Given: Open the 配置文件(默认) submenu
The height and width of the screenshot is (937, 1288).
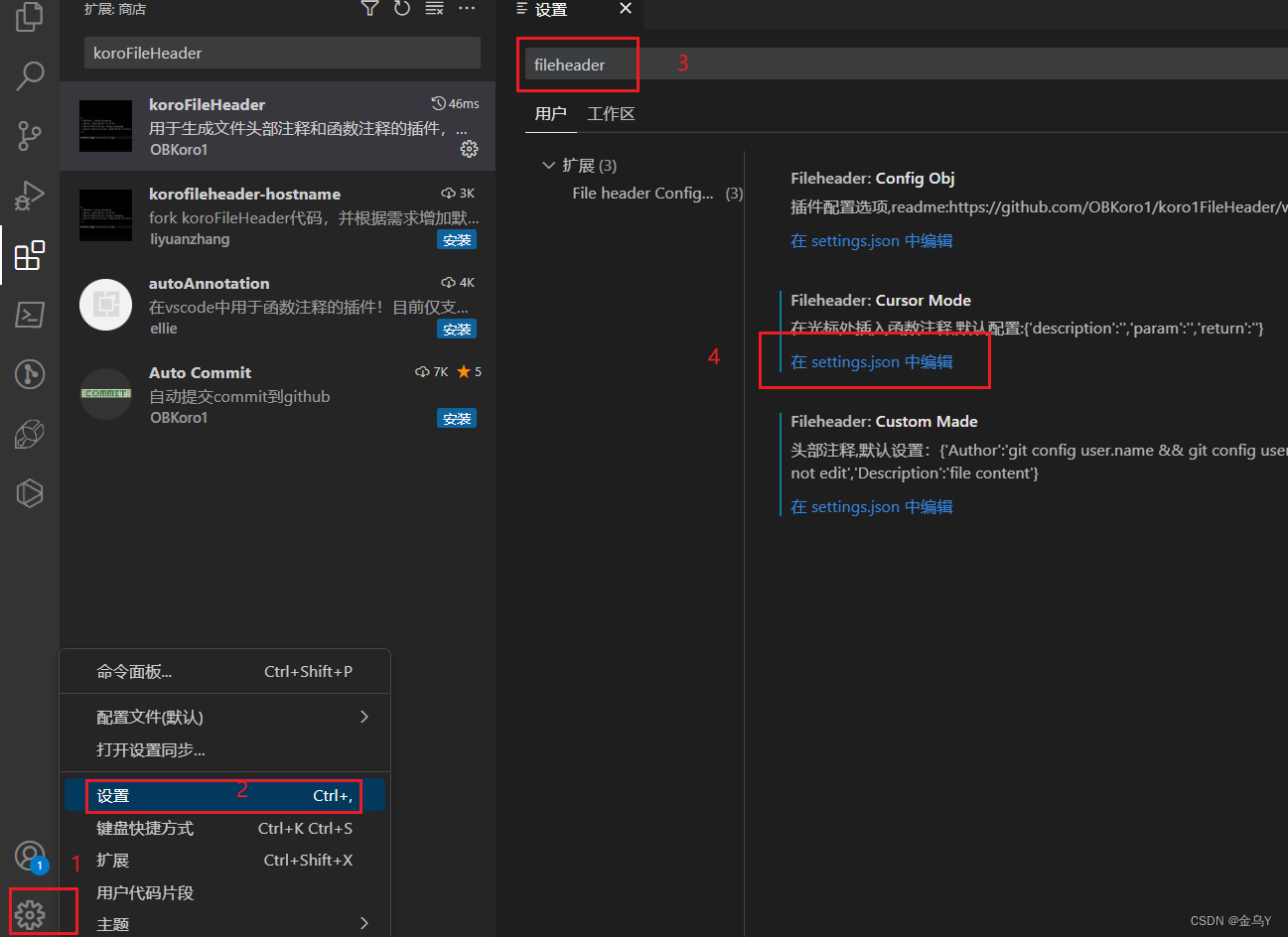Looking at the screenshot, I should (224, 718).
